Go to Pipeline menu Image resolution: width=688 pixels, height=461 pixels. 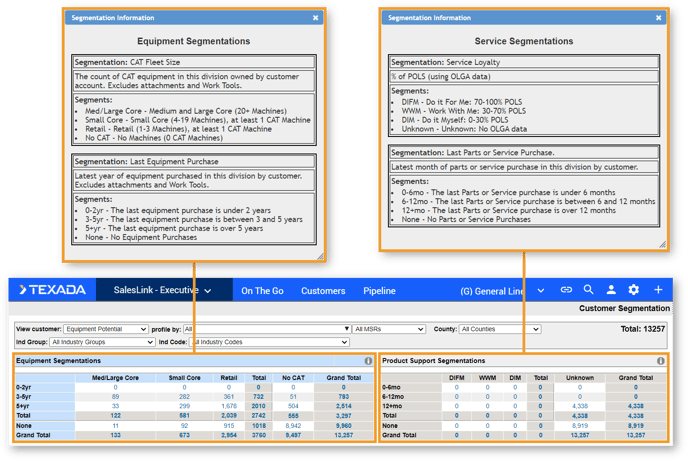tap(379, 291)
